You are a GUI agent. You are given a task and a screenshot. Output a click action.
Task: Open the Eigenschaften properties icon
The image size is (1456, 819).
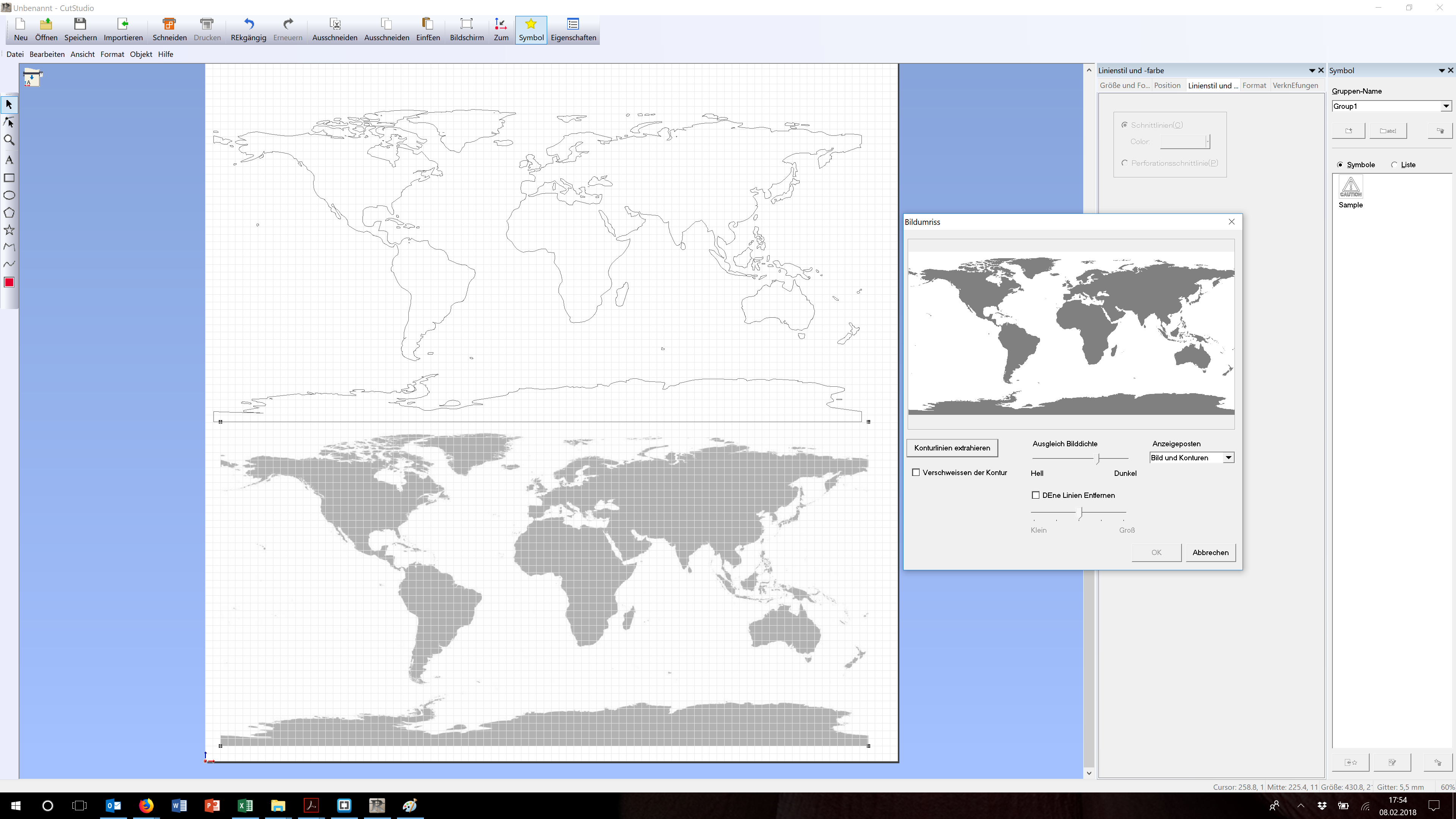click(x=573, y=30)
